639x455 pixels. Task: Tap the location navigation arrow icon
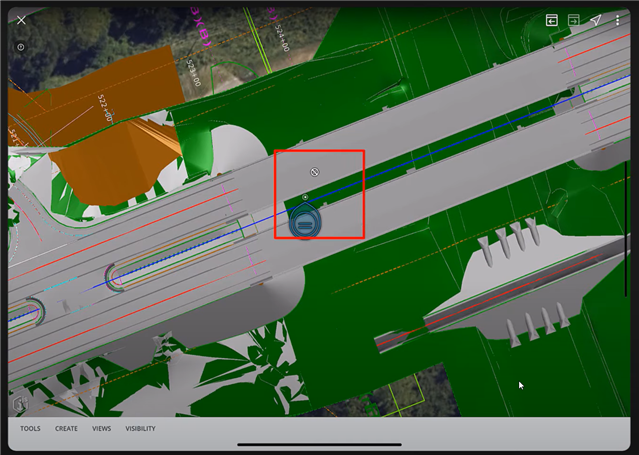[x=596, y=20]
